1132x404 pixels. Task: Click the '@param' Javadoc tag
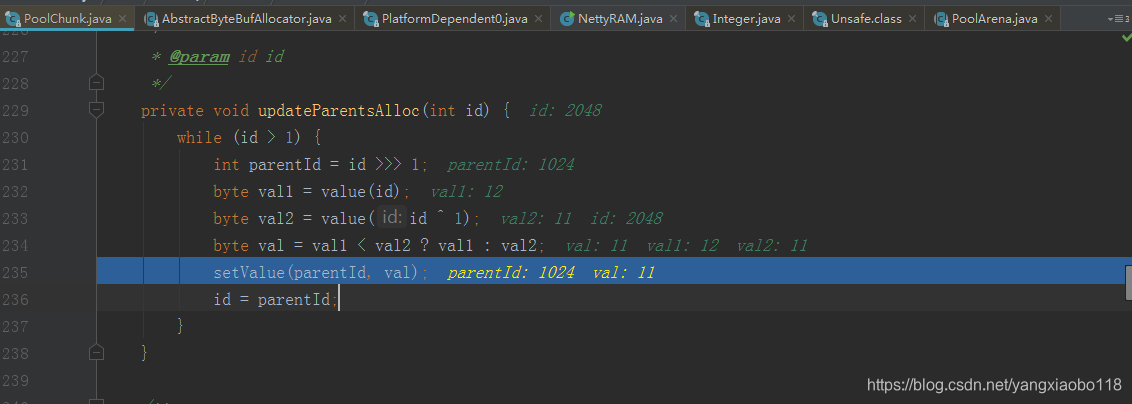(199, 57)
